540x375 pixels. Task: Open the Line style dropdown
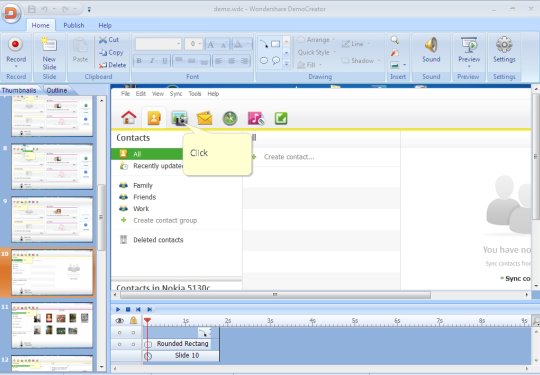click(x=356, y=44)
